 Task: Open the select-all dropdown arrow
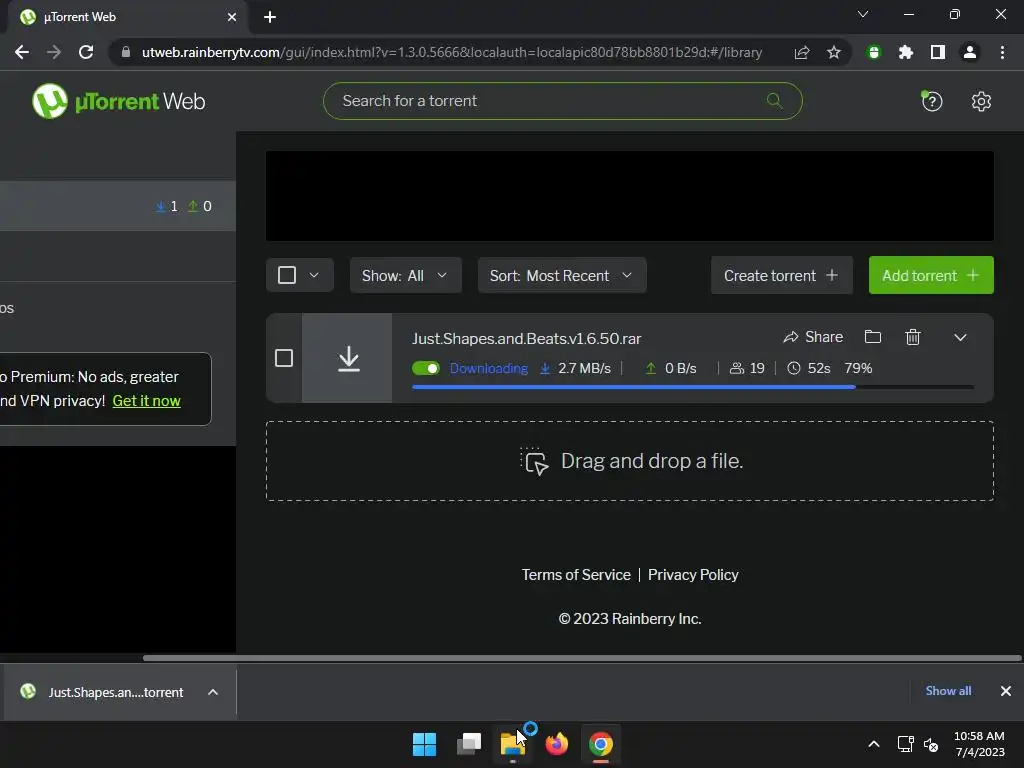(x=314, y=275)
